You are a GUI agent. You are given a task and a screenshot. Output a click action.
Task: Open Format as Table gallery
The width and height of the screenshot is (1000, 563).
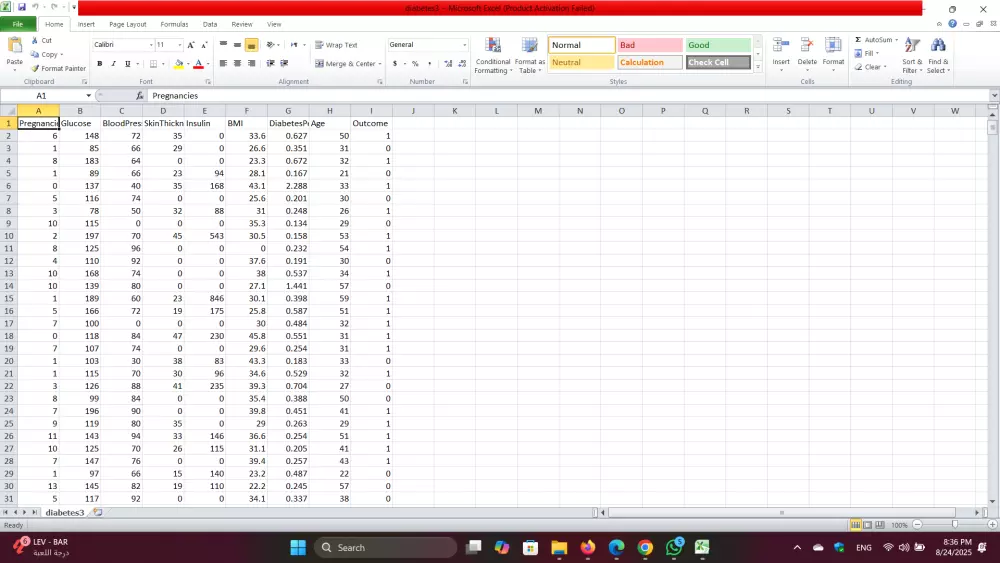(529, 55)
